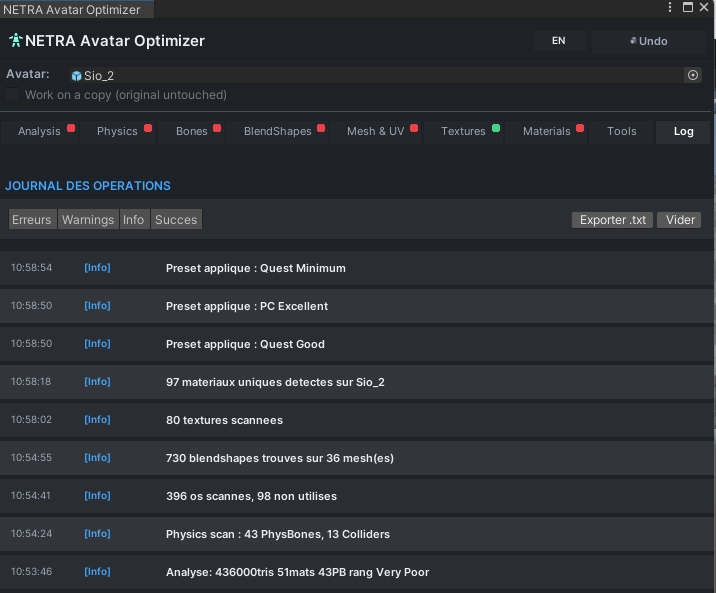Click the 10:54:55 timestamp
This screenshot has width=716, height=593.
[x=32, y=457]
